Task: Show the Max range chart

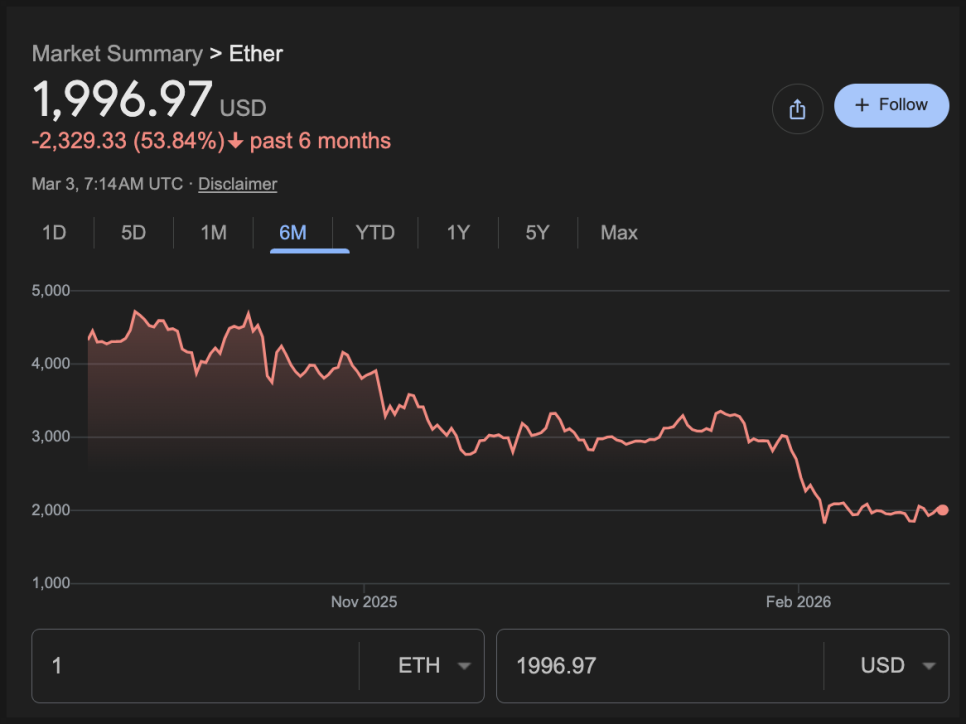Action: (x=619, y=233)
